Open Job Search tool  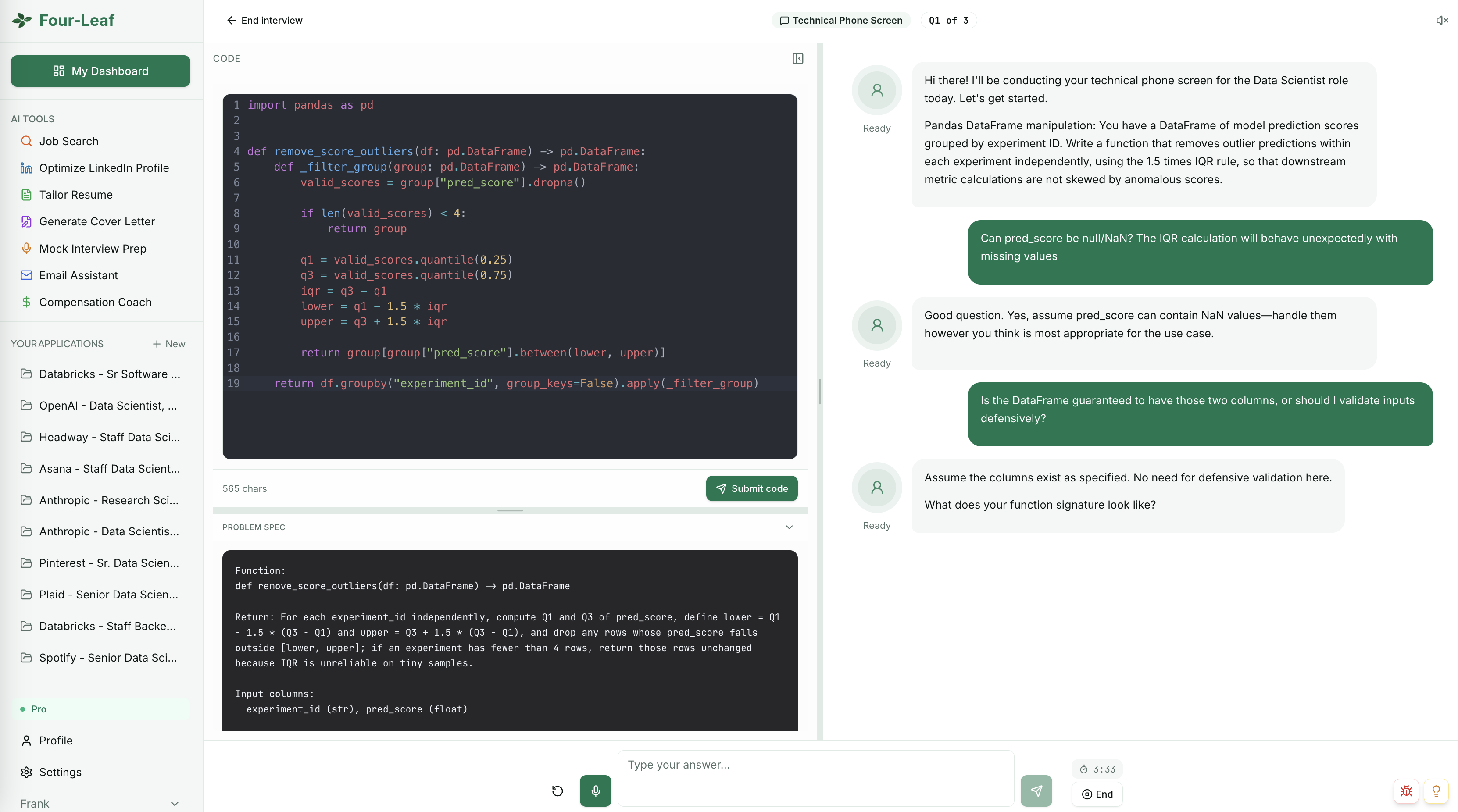pos(68,142)
